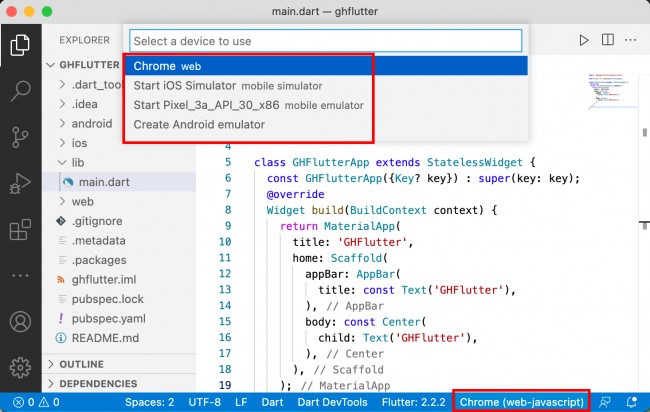Collapse the lib folder
Image resolution: width=650 pixels, height=412 pixels.
click(x=78, y=162)
